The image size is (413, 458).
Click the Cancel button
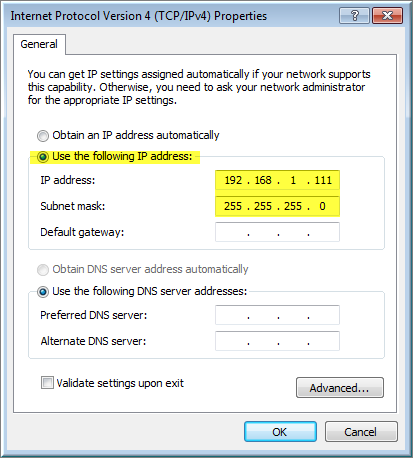(x=361, y=432)
